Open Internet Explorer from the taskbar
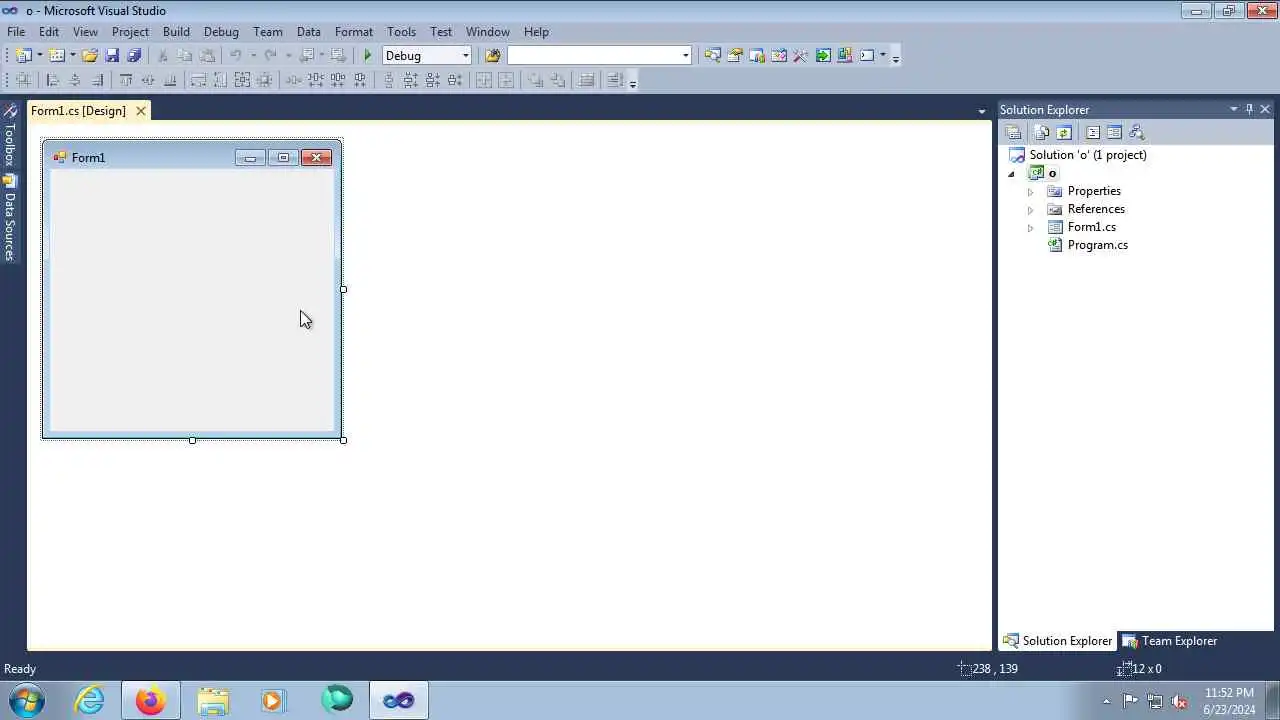This screenshot has height=720, width=1280. [x=90, y=701]
